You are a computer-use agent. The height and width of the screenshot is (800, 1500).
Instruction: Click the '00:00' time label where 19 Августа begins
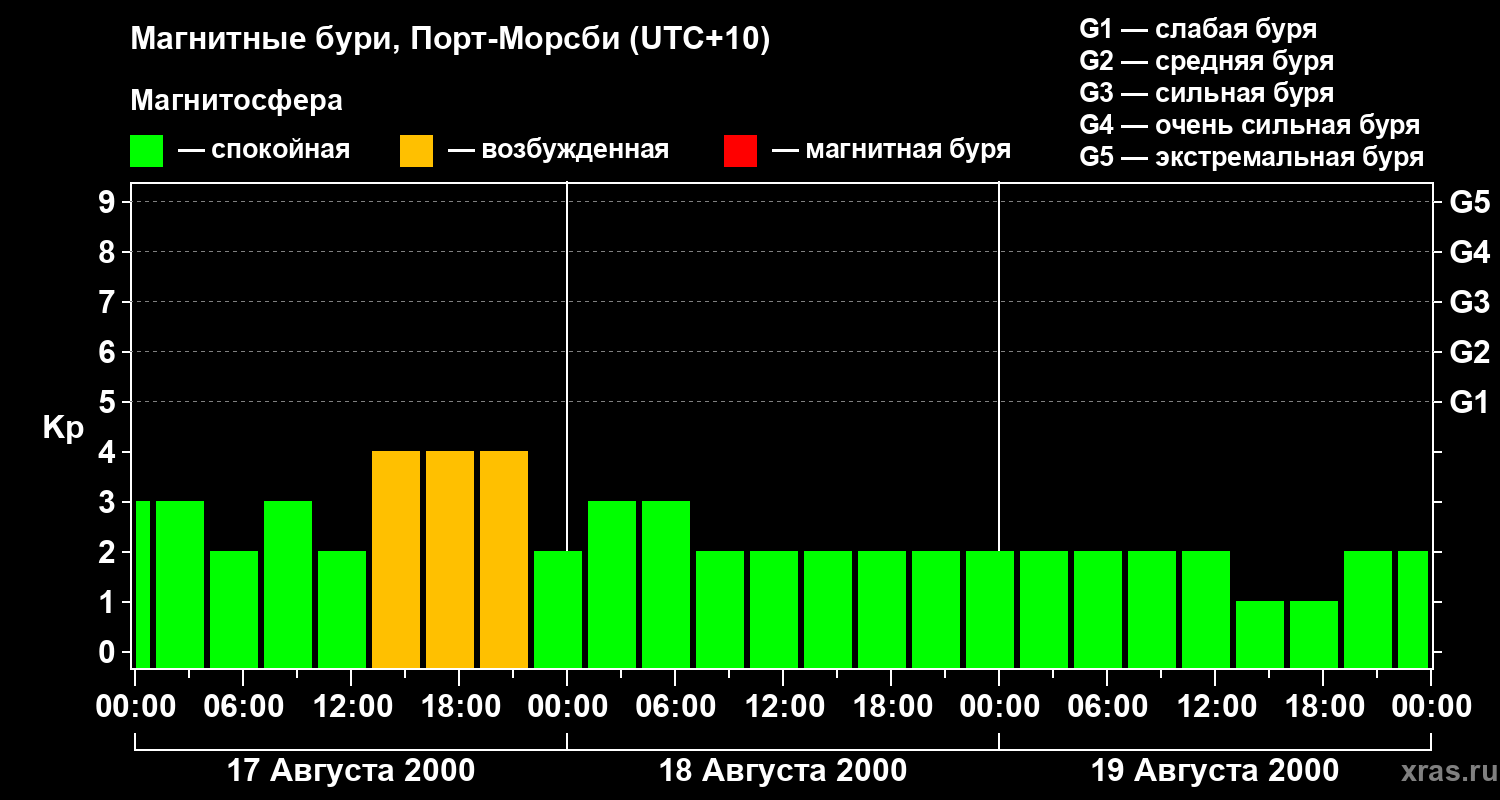pos(999,707)
